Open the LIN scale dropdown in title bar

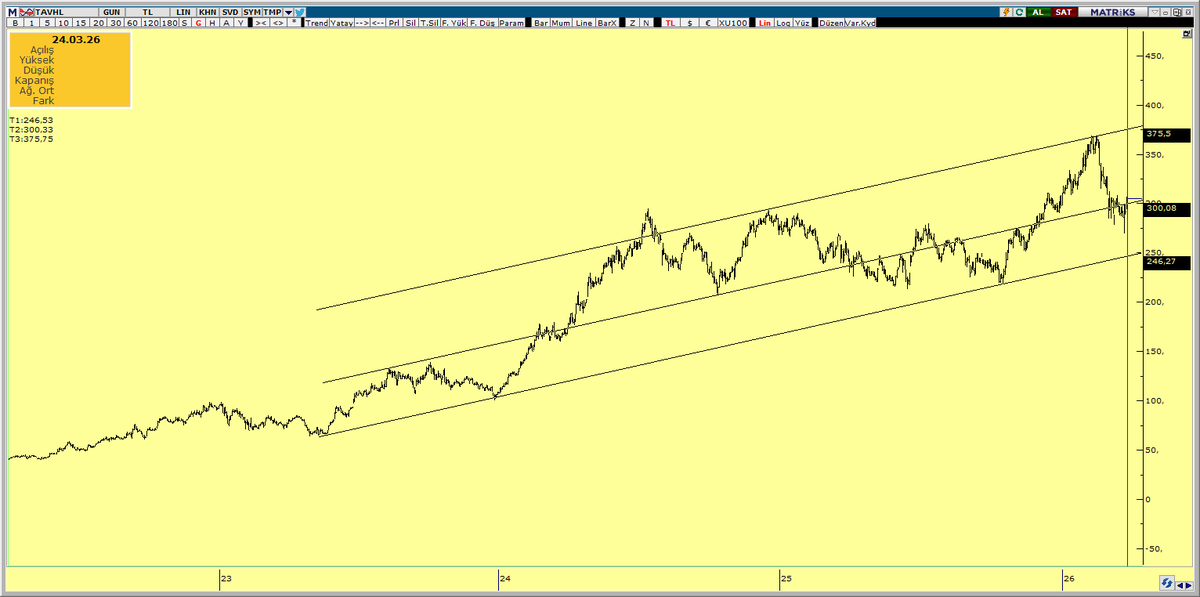click(183, 12)
